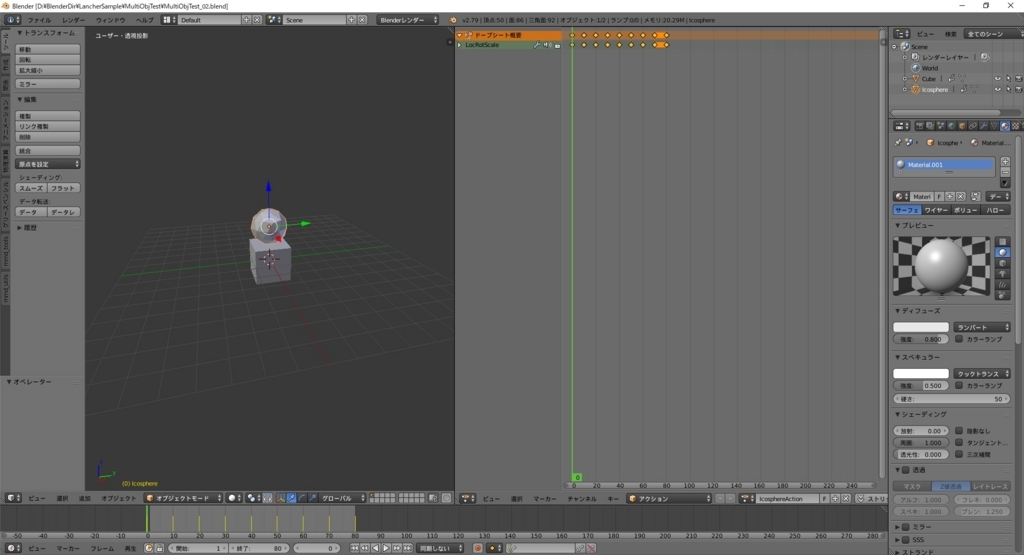Click the timeline lock range padlock icon
The image size is (1024, 555).
tap(159, 548)
